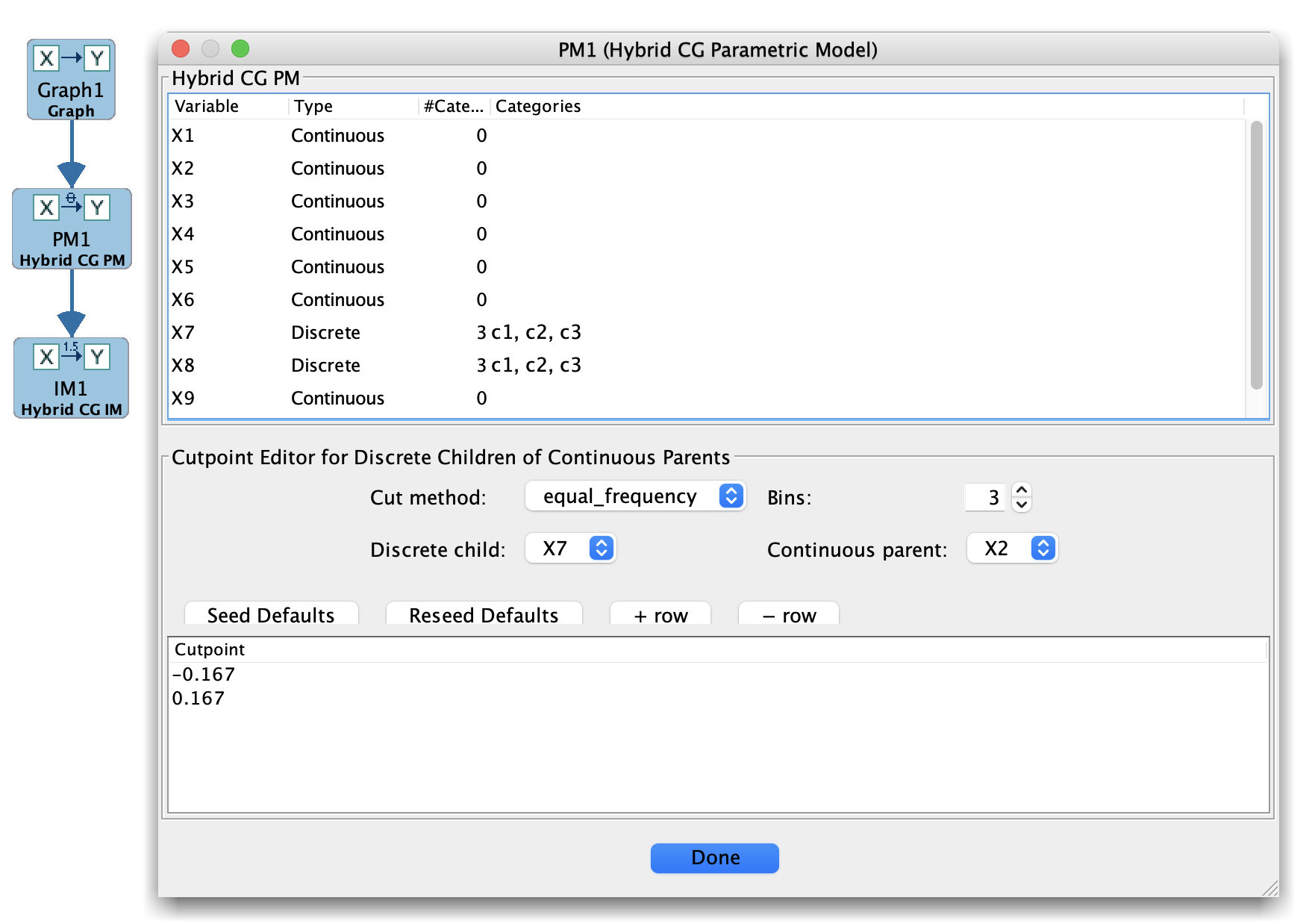This screenshot has width=1312, height=924.
Task: Click the Variable column header
Action: coord(228,106)
